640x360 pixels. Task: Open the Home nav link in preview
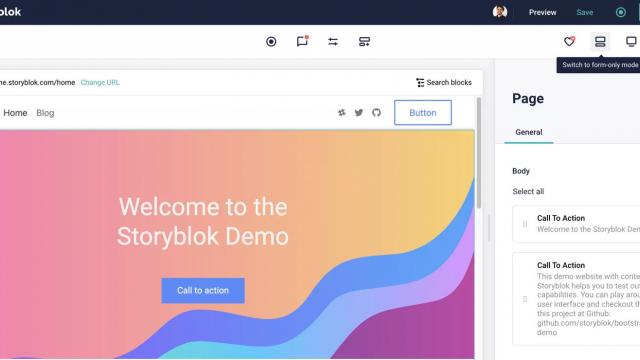pyautogui.click(x=15, y=113)
